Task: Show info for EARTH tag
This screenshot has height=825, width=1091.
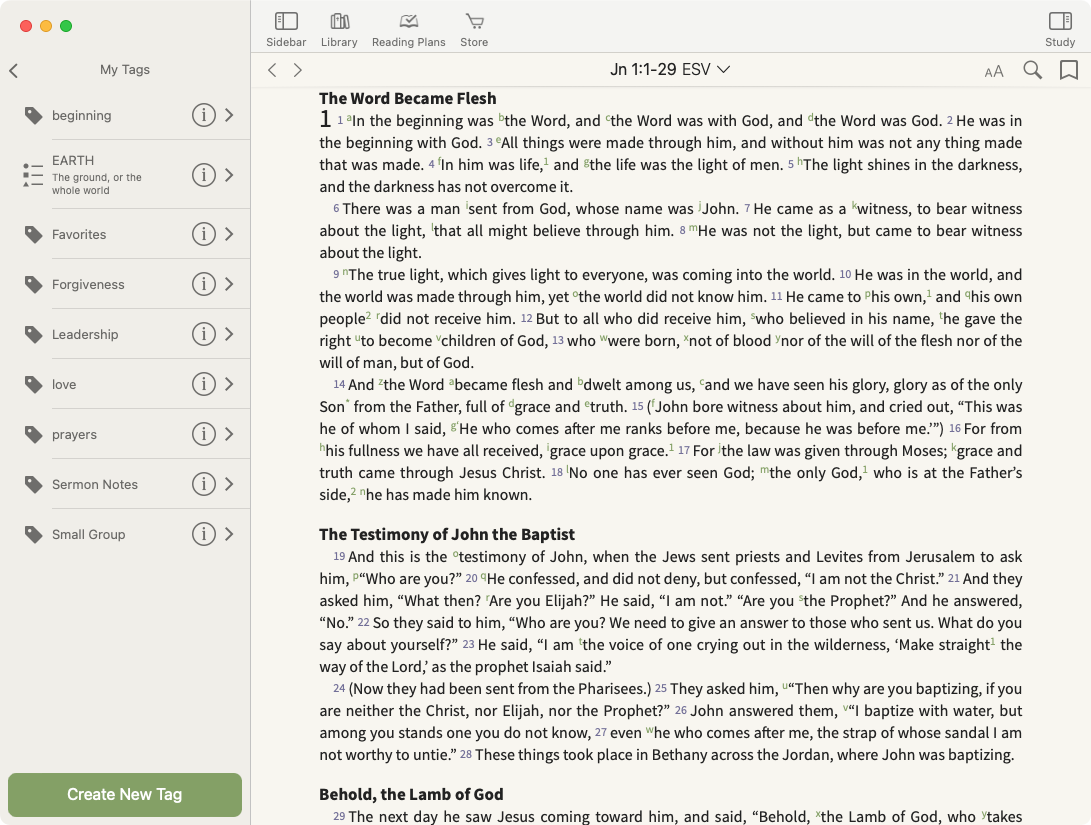Action: (204, 175)
